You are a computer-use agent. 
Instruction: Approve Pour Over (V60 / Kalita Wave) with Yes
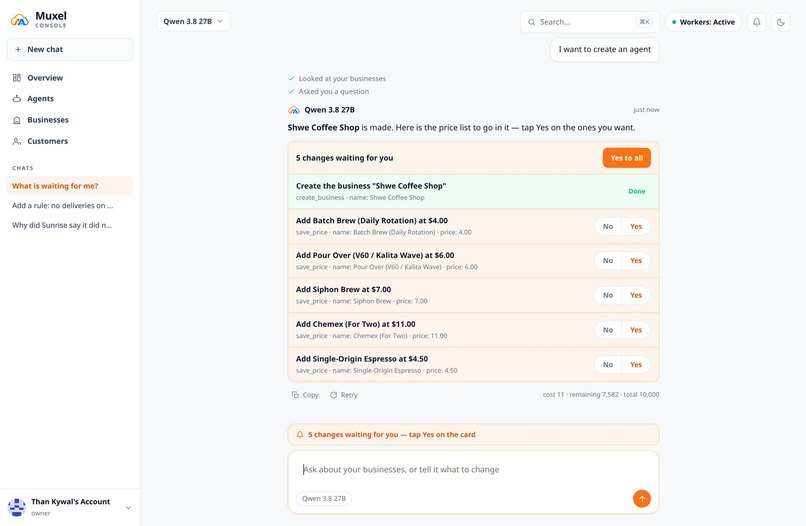[636, 261]
